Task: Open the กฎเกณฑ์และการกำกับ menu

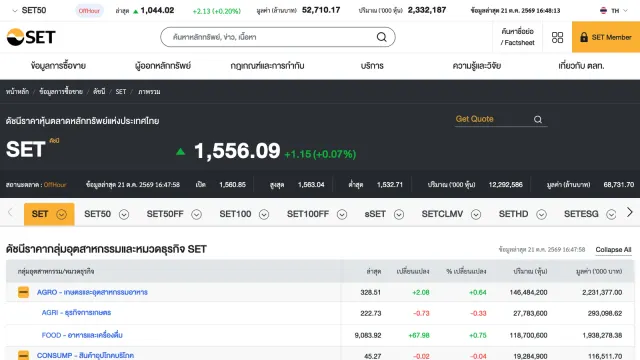Action: click(267, 66)
